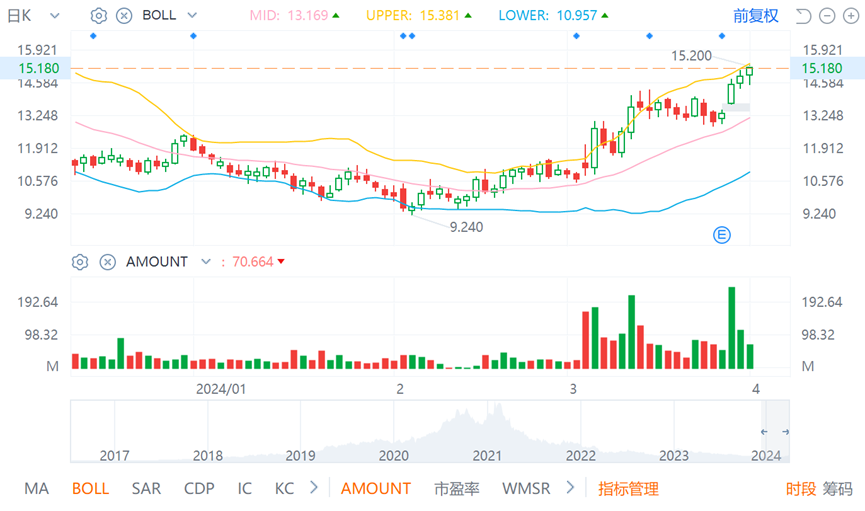This screenshot has width=865, height=511.
Task: Click the 2024/01 date axis label
Action: pyautogui.click(x=221, y=389)
